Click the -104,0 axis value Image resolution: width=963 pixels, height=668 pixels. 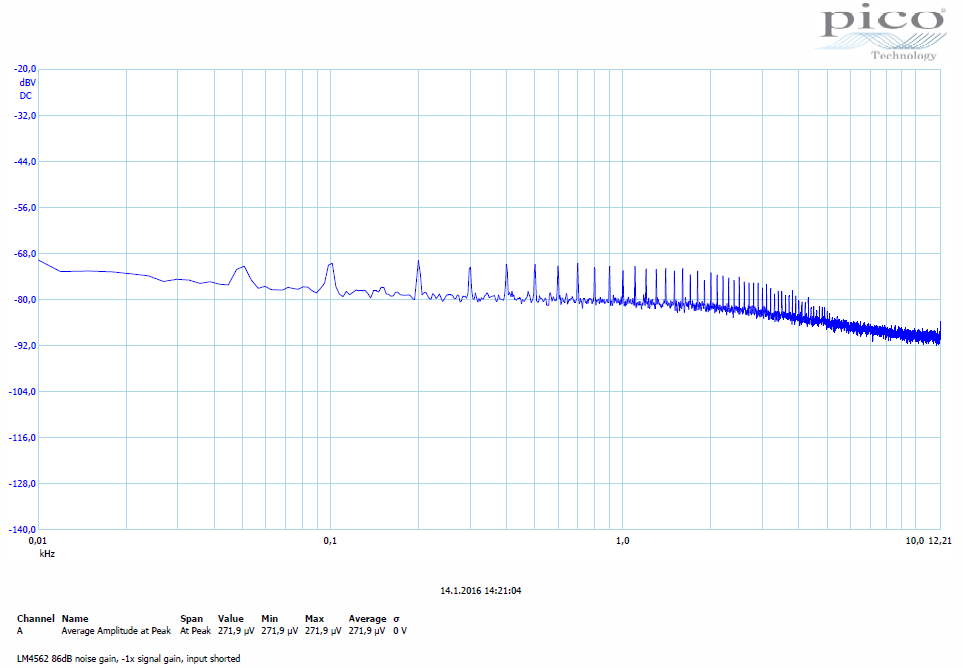pyautogui.click(x=23, y=392)
